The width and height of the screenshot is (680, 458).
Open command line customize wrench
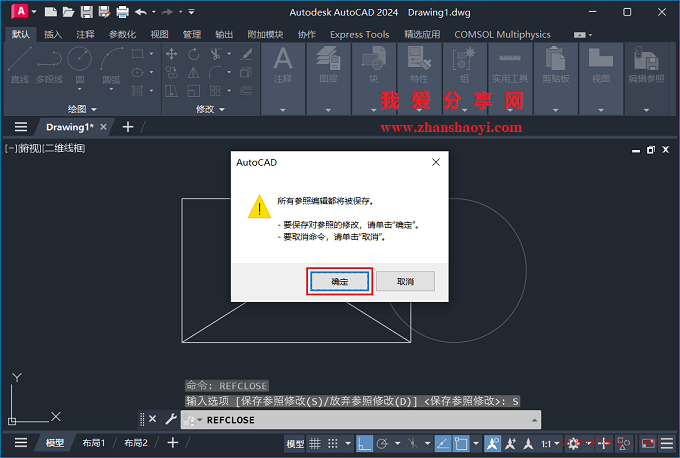point(171,419)
